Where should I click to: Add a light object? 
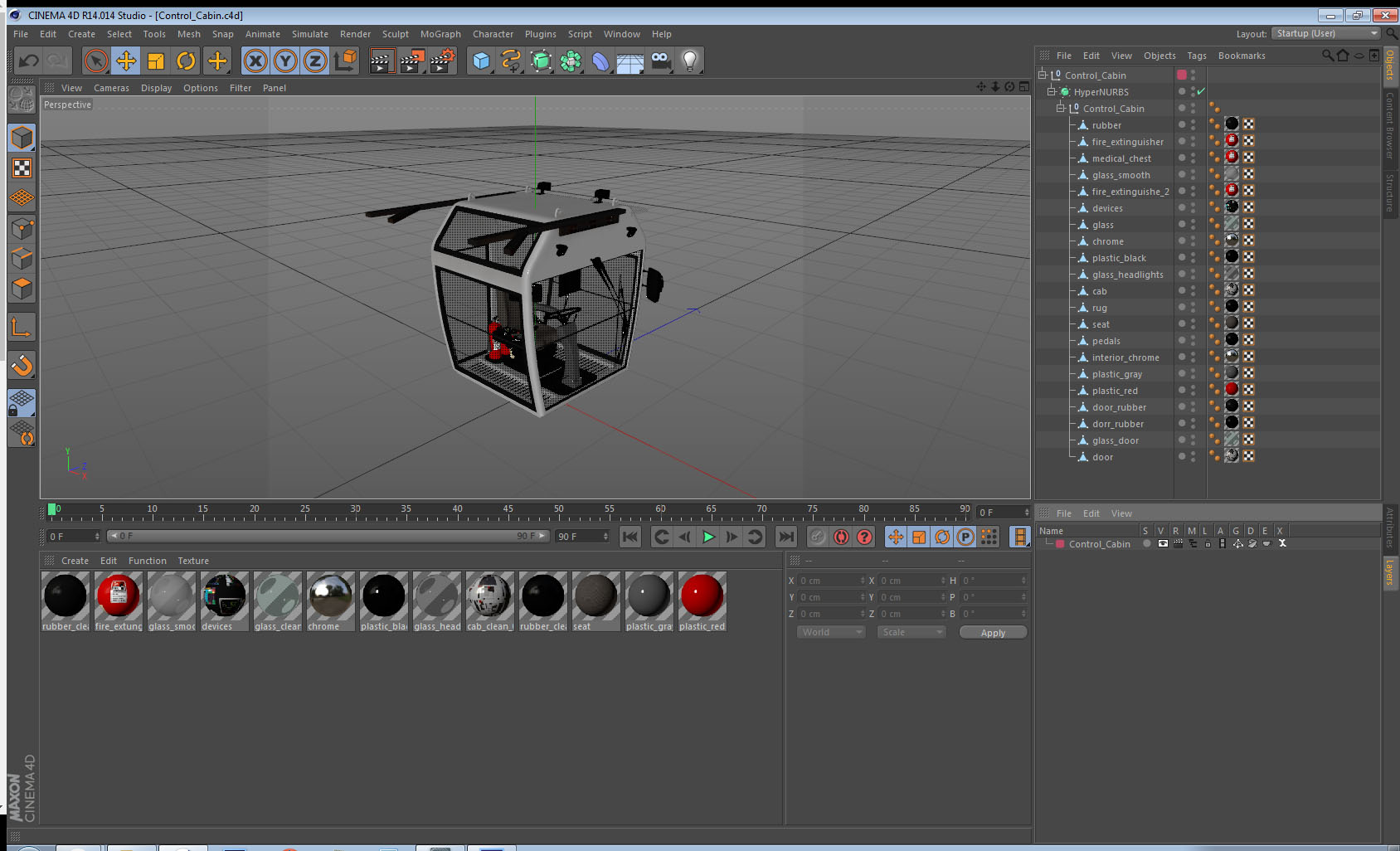click(690, 61)
